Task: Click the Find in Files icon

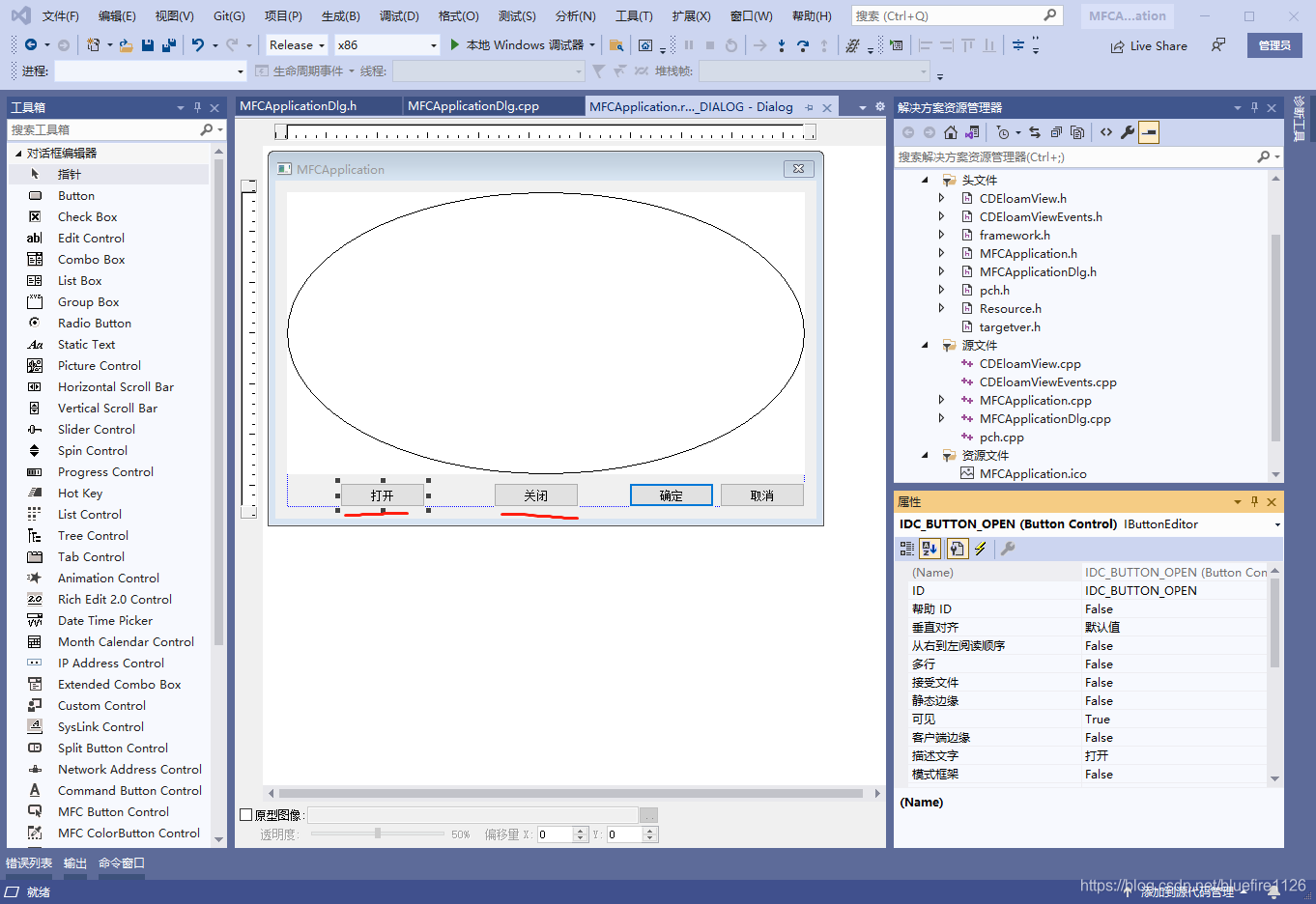Action: click(615, 45)
